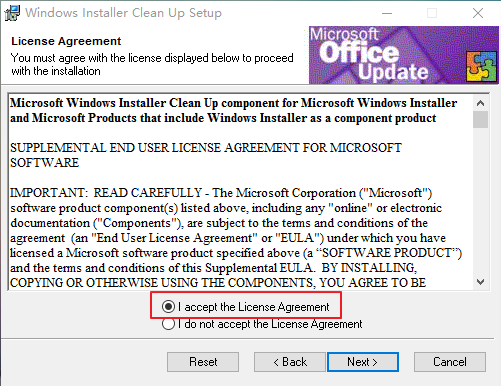Screen dimensions: 501x386
Task: Click the Reset button
Action: pos(203,362)
